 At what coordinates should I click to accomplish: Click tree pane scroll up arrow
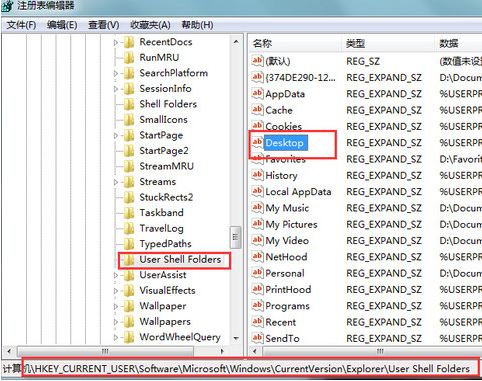pyautogui.click(x=236, y=42)
